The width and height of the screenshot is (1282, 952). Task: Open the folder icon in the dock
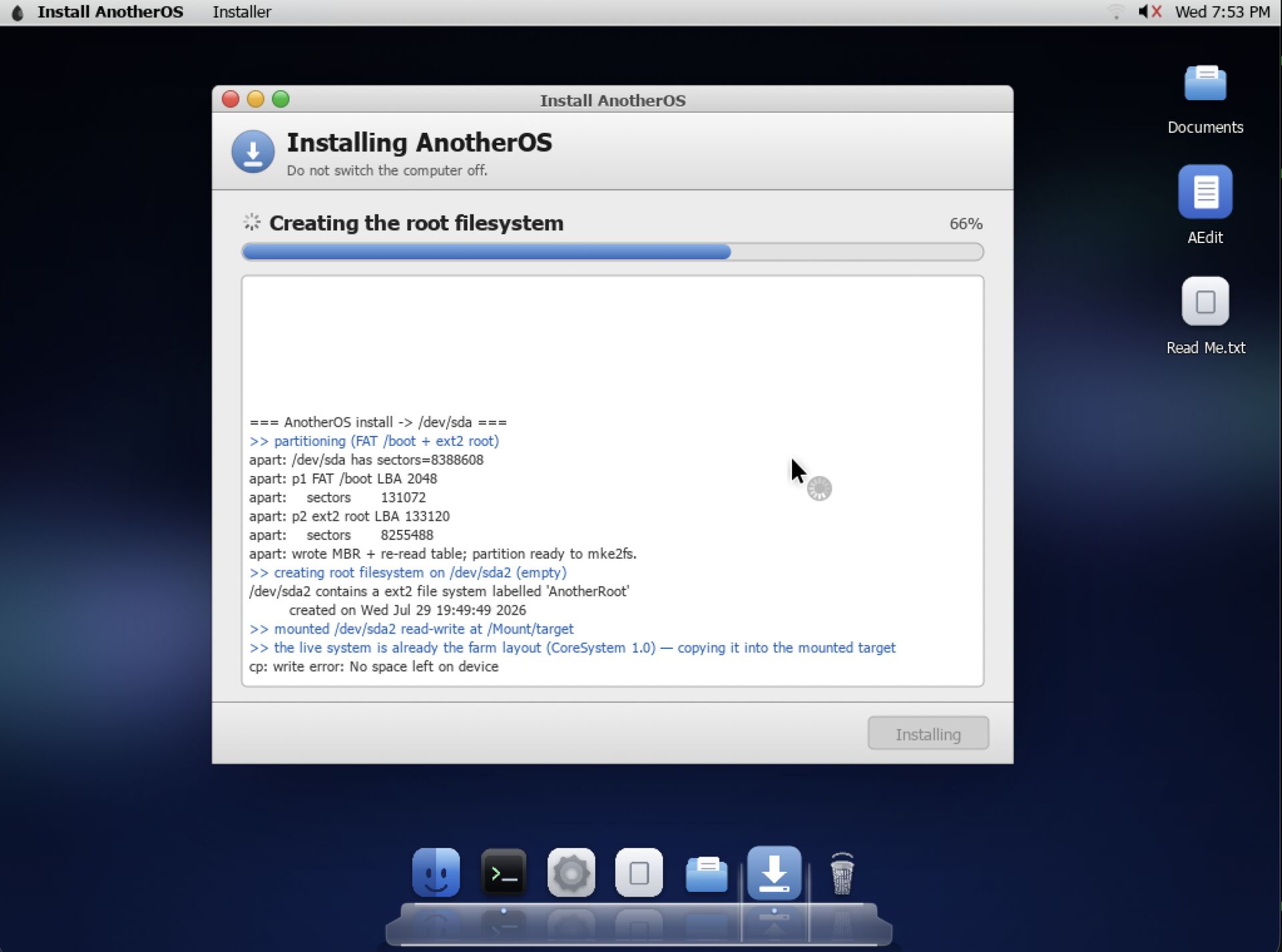point(706,874)
